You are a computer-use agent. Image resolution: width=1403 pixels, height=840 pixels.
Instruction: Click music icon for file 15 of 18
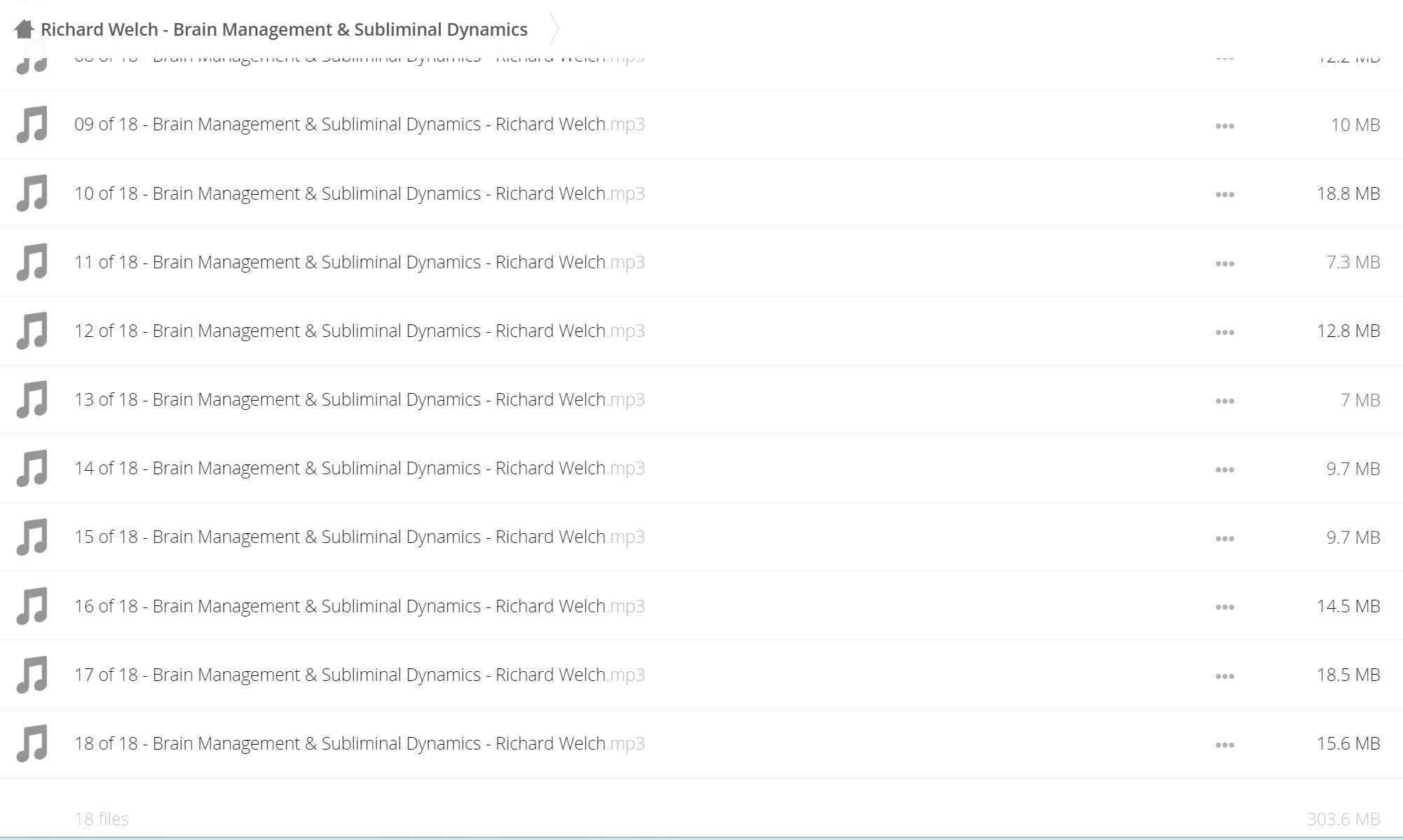32,537
